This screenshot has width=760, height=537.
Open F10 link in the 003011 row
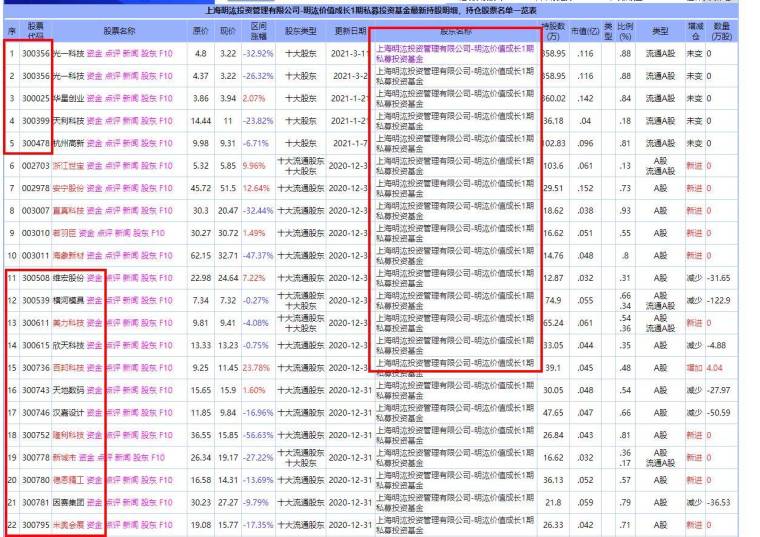pyautogui.click(x=166, y=255)
